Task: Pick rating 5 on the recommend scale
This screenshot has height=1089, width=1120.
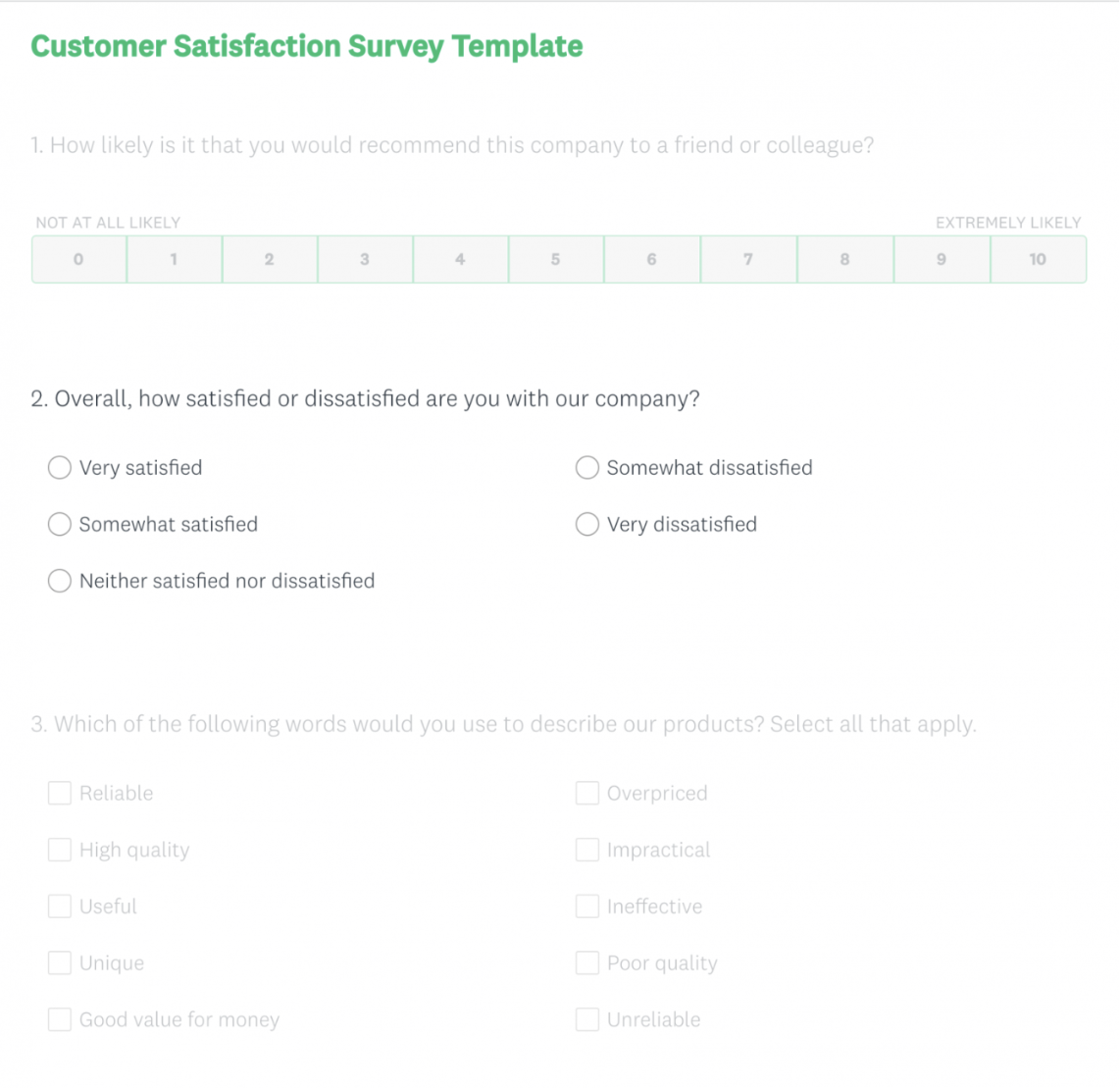Action: [x=555, y=260]
